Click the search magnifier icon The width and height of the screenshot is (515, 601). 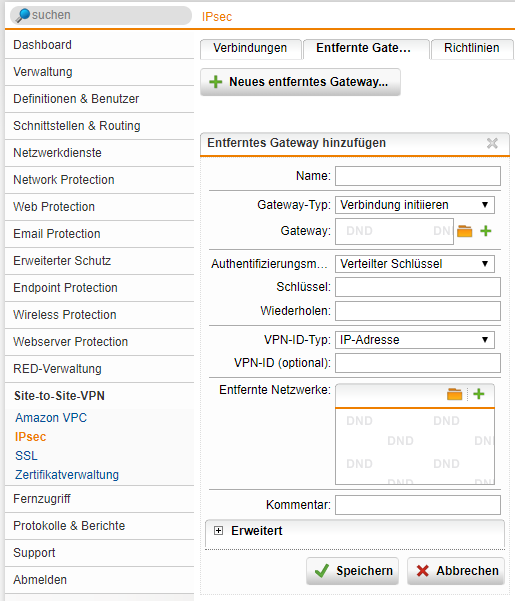click(x=23, y=15)
